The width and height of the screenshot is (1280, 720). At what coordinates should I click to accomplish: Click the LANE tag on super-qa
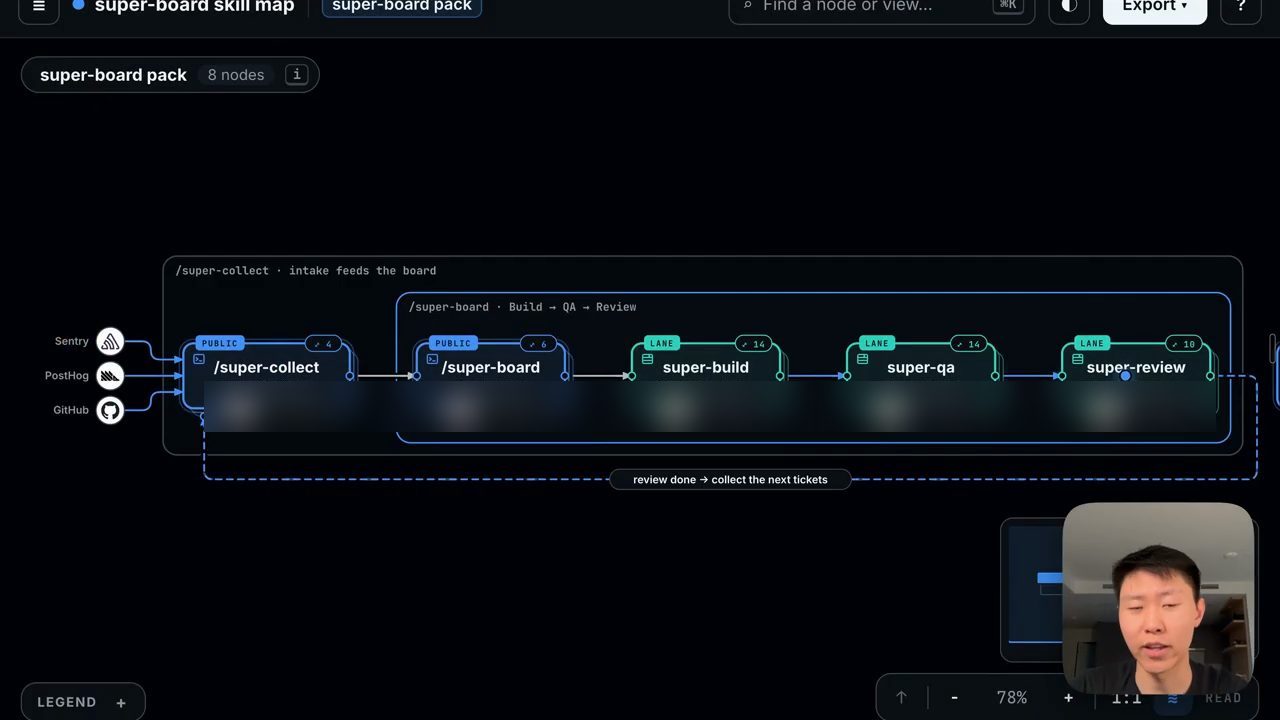pyautogui.click(x=877, y=343)
